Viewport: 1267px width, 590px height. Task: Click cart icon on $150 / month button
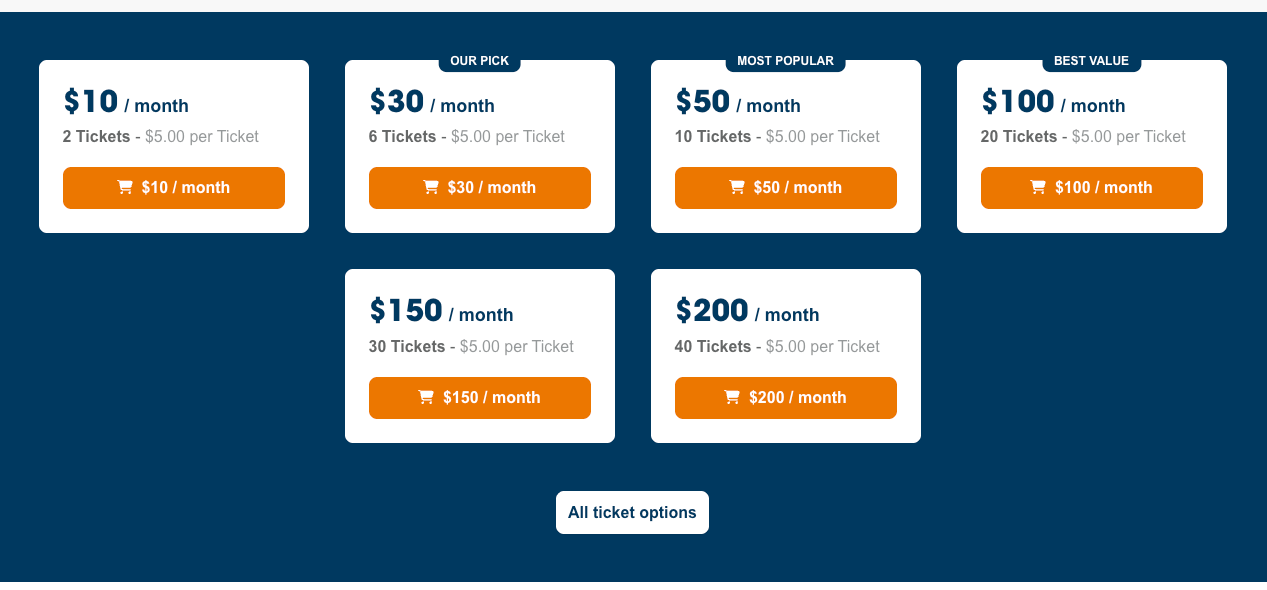pos(426,397)
